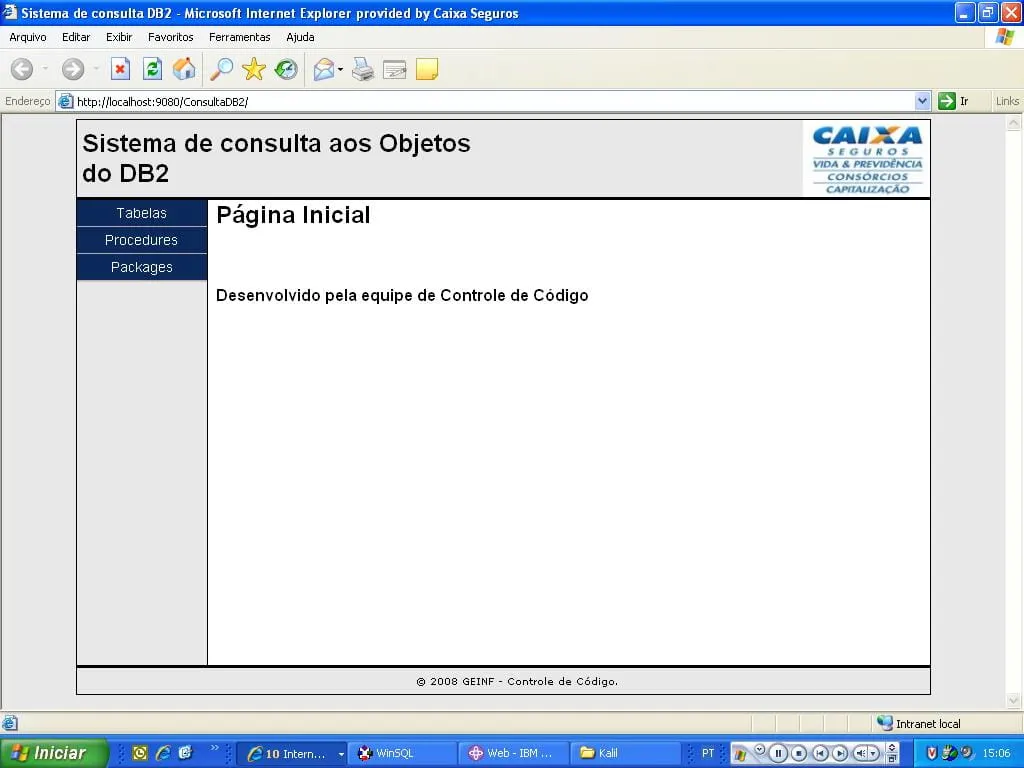Click inside the address URL field
The height and width of the screenshot is (768, 1024).
tap(494, 101)
